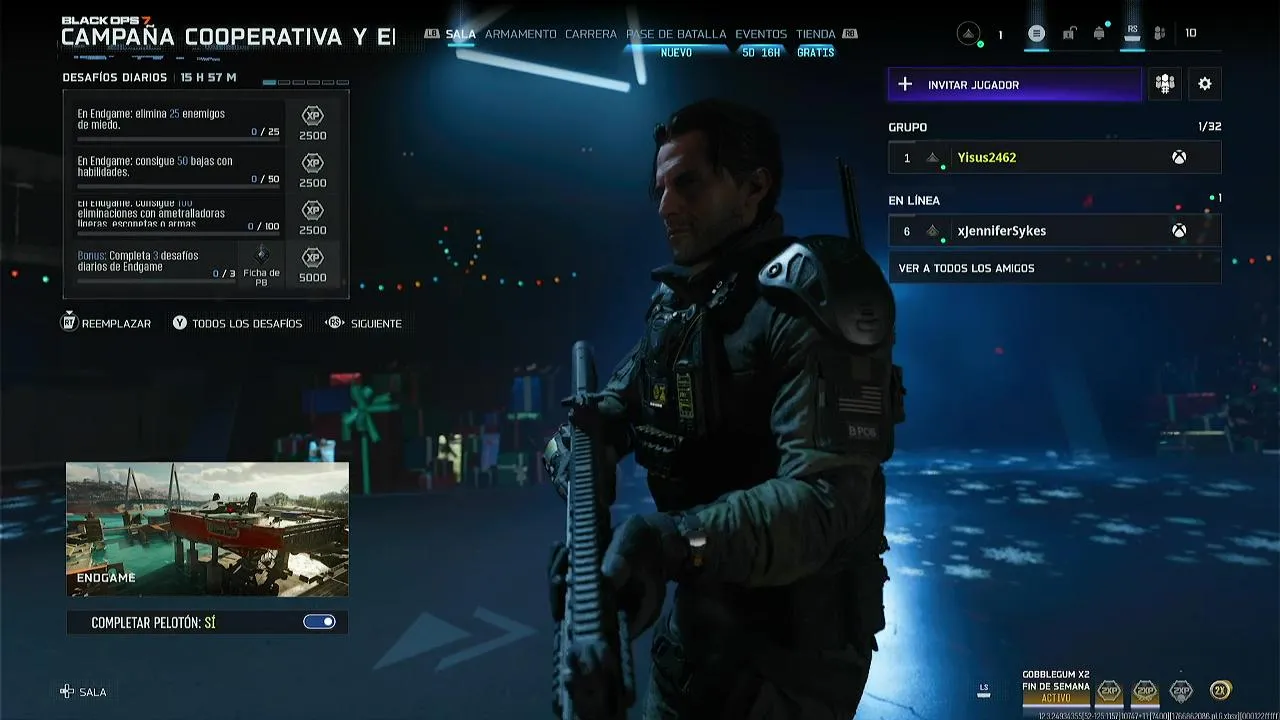The width and height of the screenshot is (1280, 720).
Task: Click Xbox logo in Yisus2462 row
Action: 1179,157
